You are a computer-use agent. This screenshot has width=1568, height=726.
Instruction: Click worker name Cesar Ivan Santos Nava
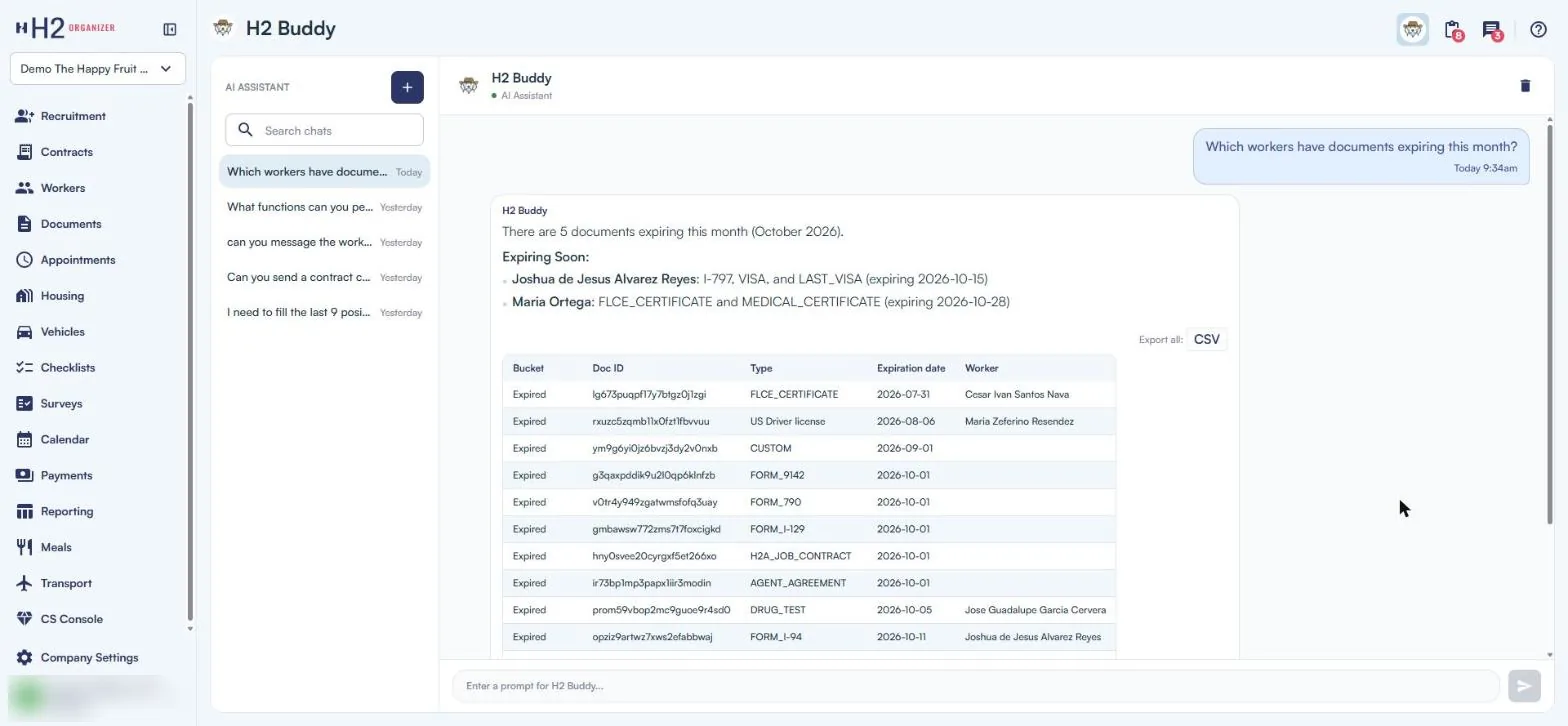[x=1017, y=395]
